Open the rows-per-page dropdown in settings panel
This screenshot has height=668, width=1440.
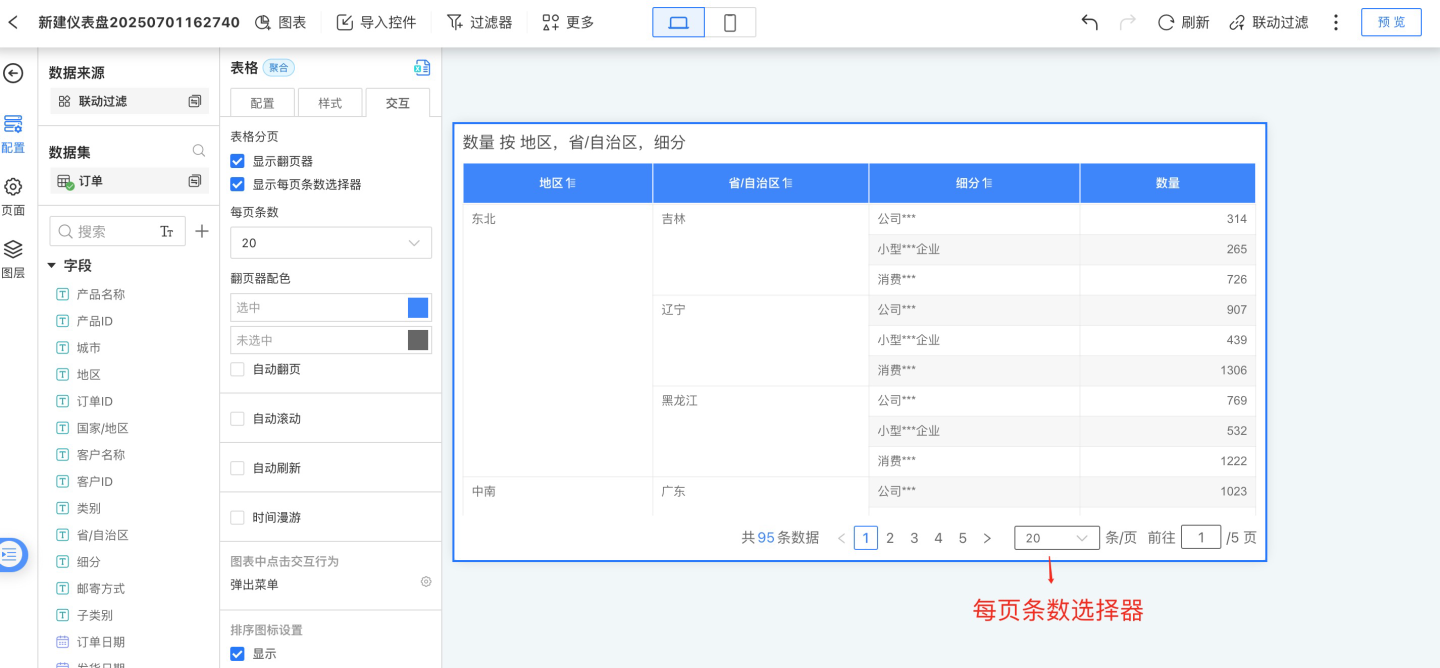[330, 243]
